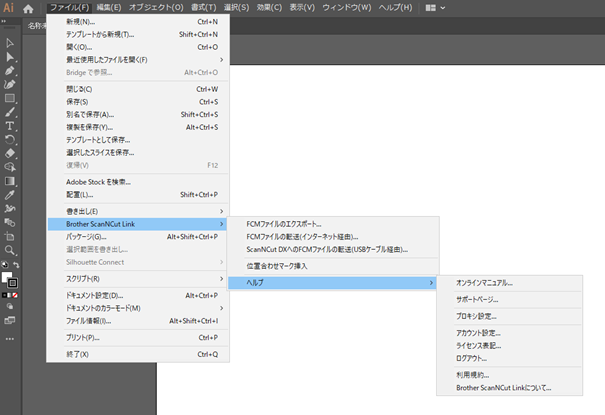Open Edit Toolbar three dots
This screenshot has height=415, width=605.
(x=10, y=339)
